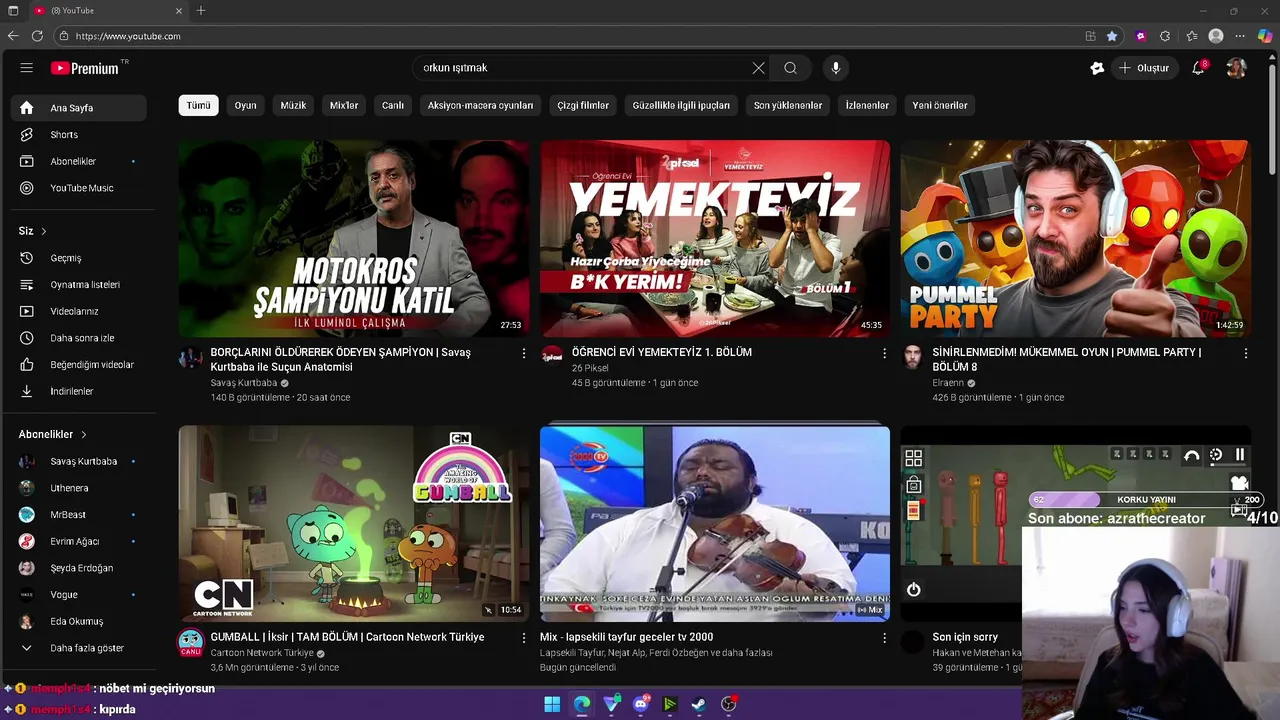Open Gumball İksir video thumbnail
This screenshot has height=720, width=1280.
coord(354,523)
